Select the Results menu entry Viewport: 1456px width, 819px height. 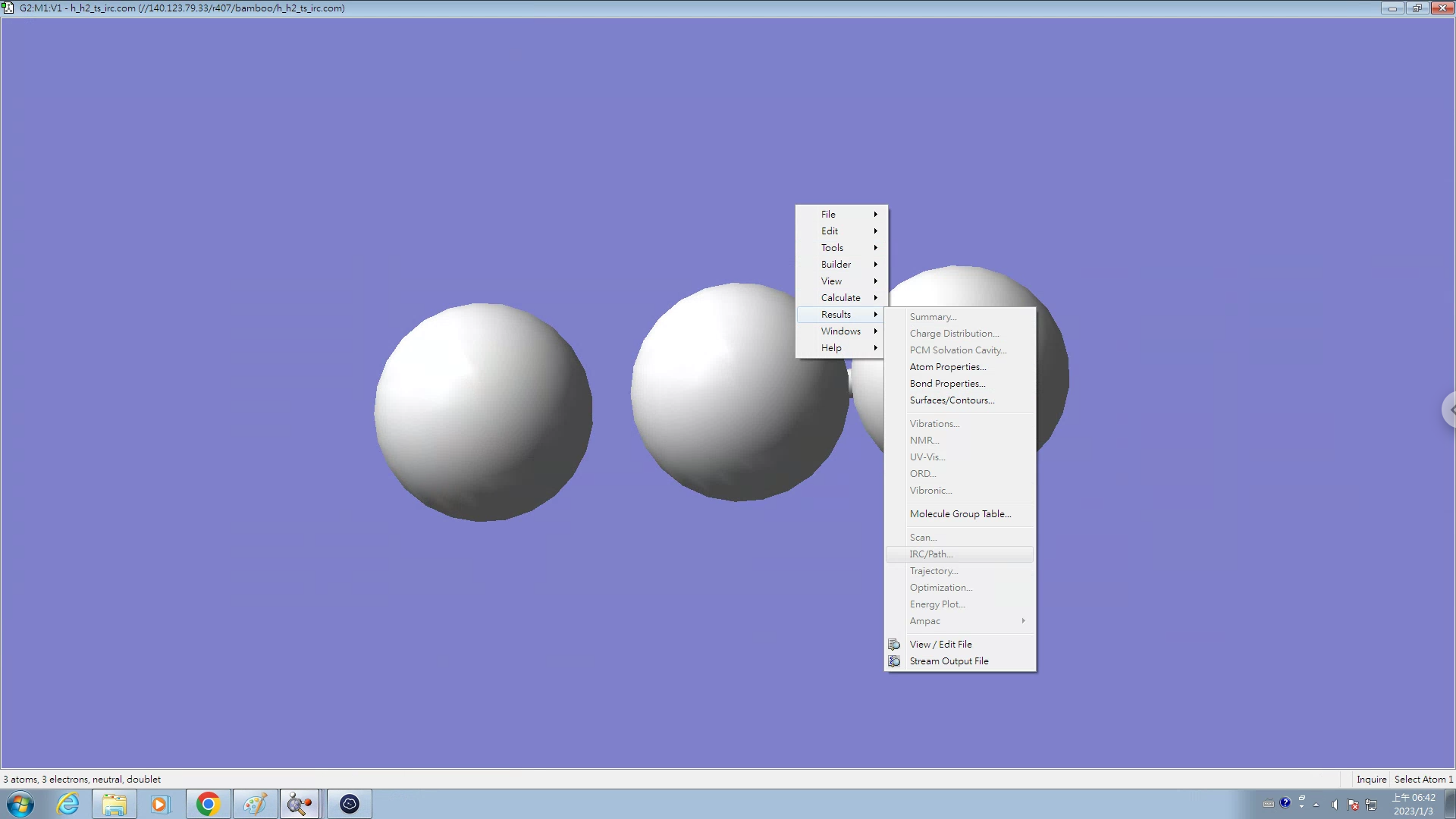point(841,315)
